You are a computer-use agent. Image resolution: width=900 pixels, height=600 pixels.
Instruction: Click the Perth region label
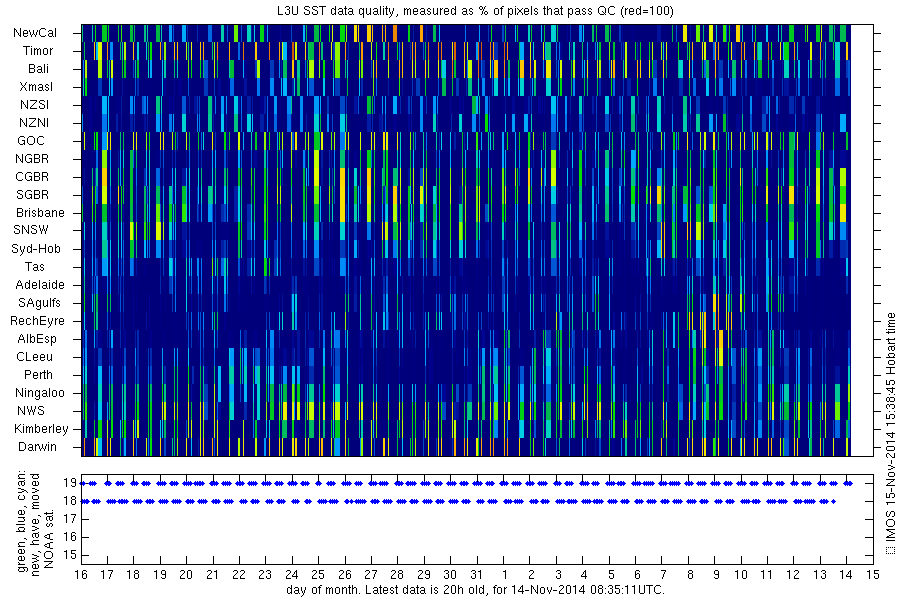coord(38,374)
